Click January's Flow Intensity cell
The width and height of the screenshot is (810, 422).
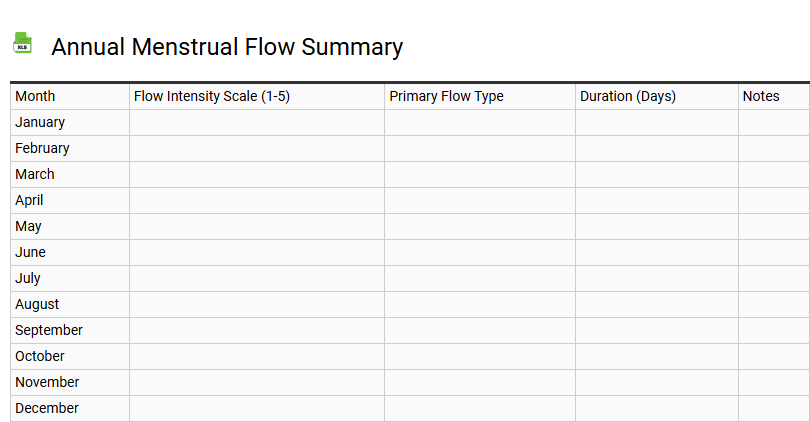[x=257, y=122]
